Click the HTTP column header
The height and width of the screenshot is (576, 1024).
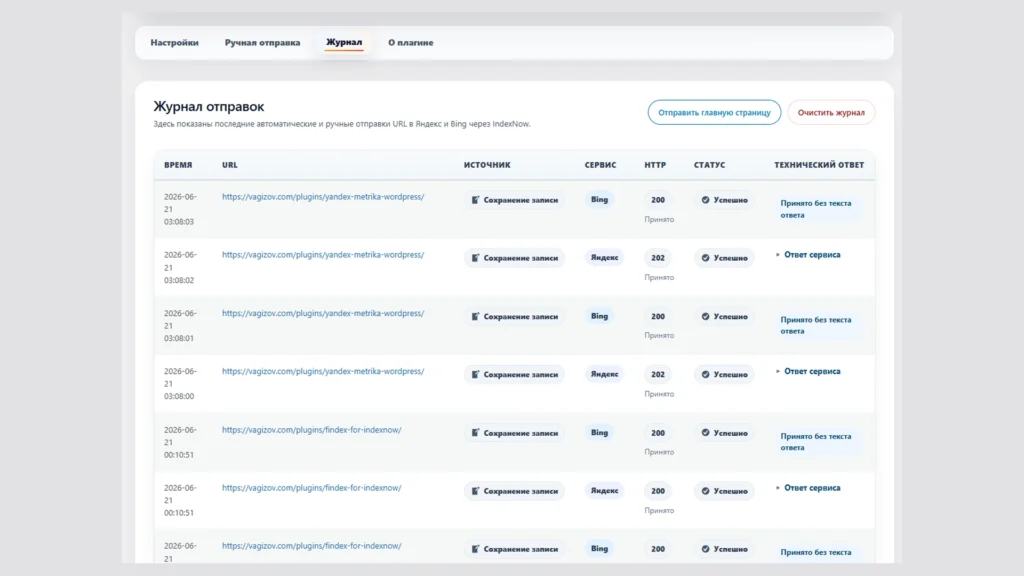tap(655, 165)
